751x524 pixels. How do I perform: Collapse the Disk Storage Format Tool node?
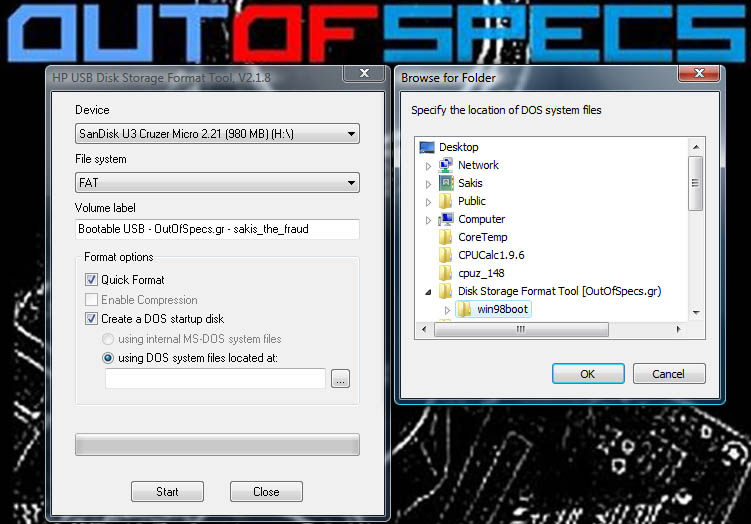428,292
